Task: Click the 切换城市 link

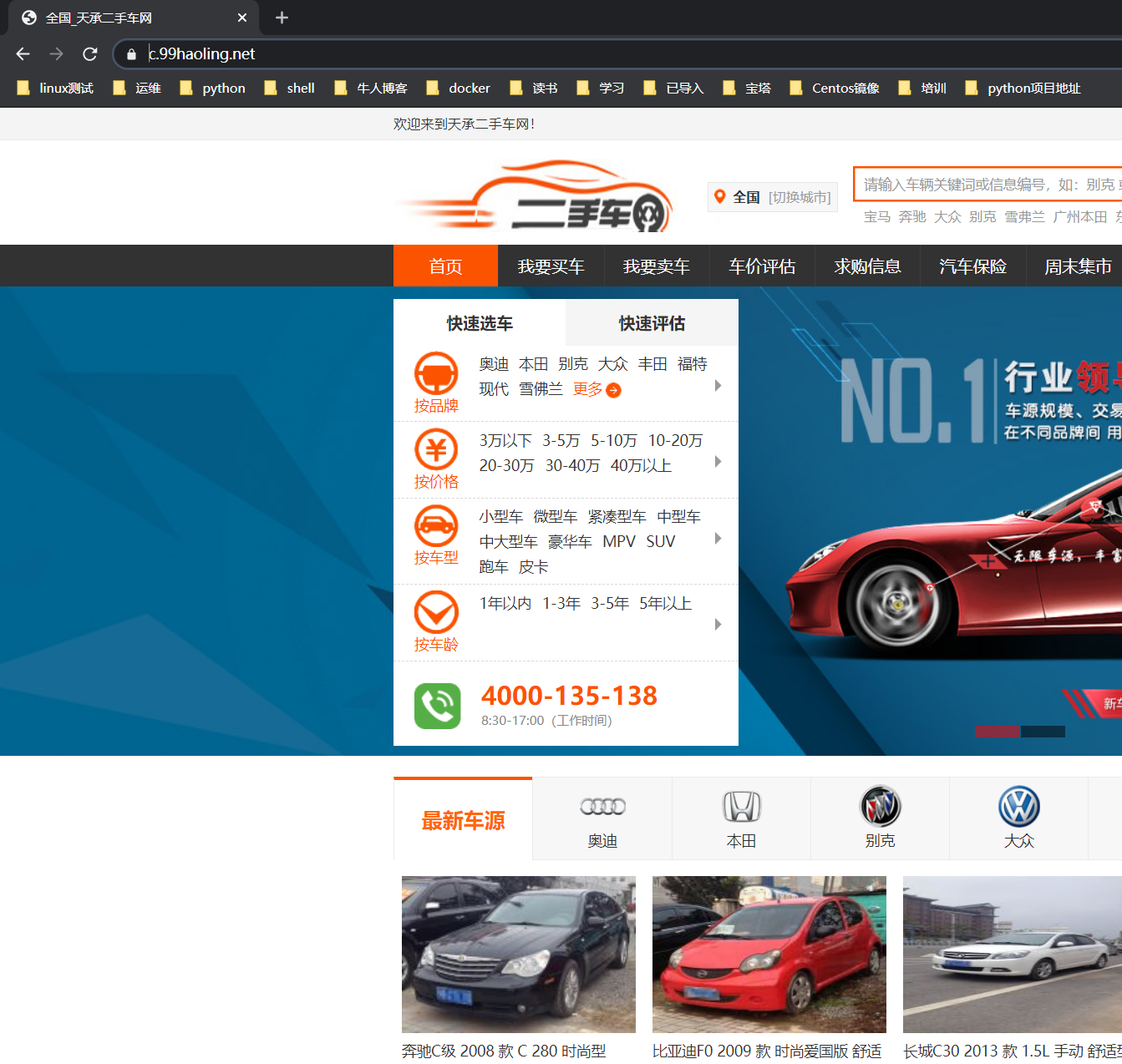Action: (800, 197)
